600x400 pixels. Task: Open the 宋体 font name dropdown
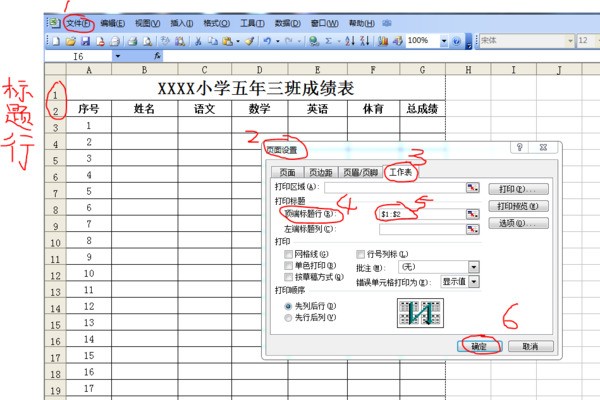[x=570, y=41]
